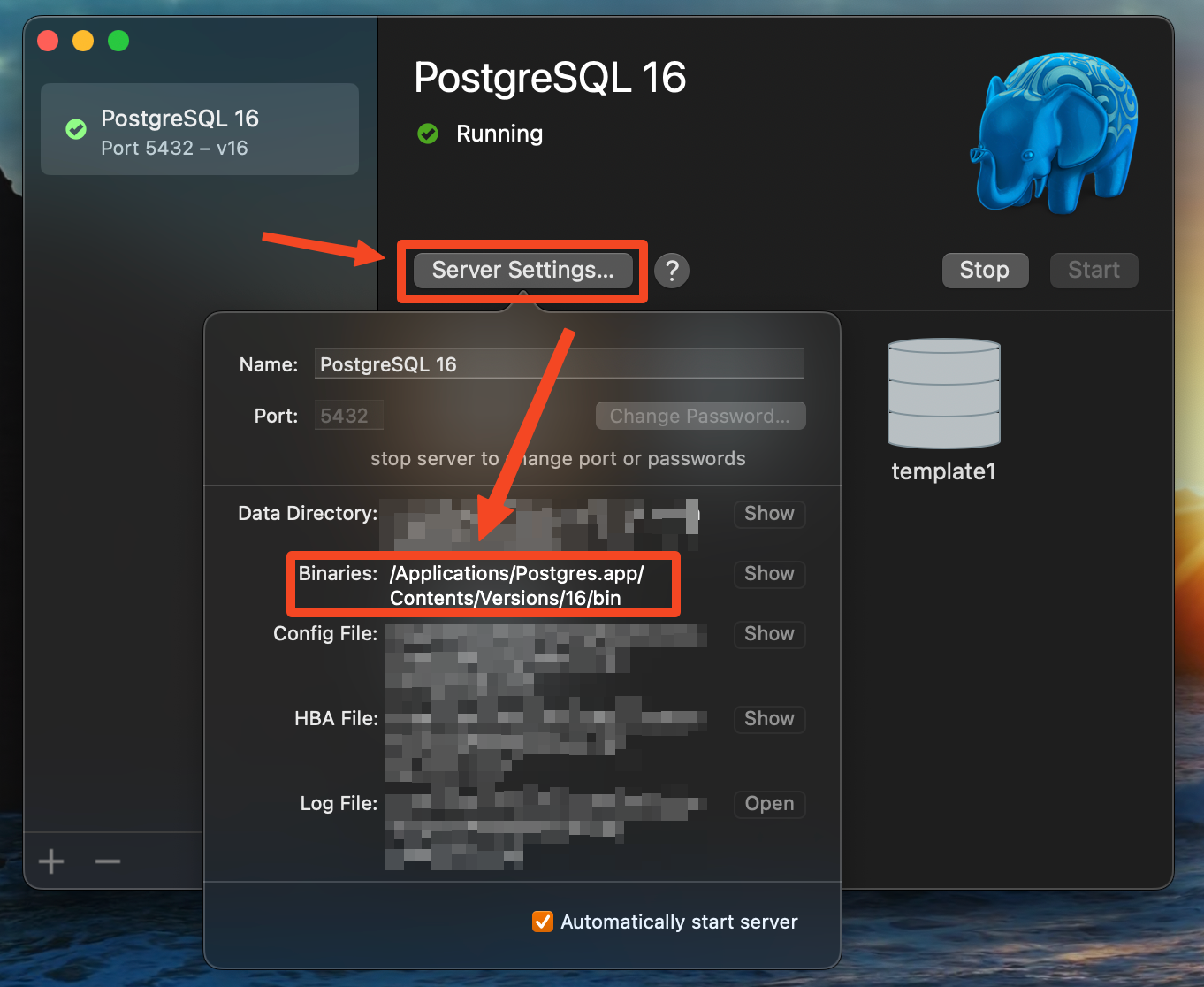Image resolution: width=1204 pixels, height=987 pixels.
Task: Stop the PostgreSQL server
Action: point(985,271)
